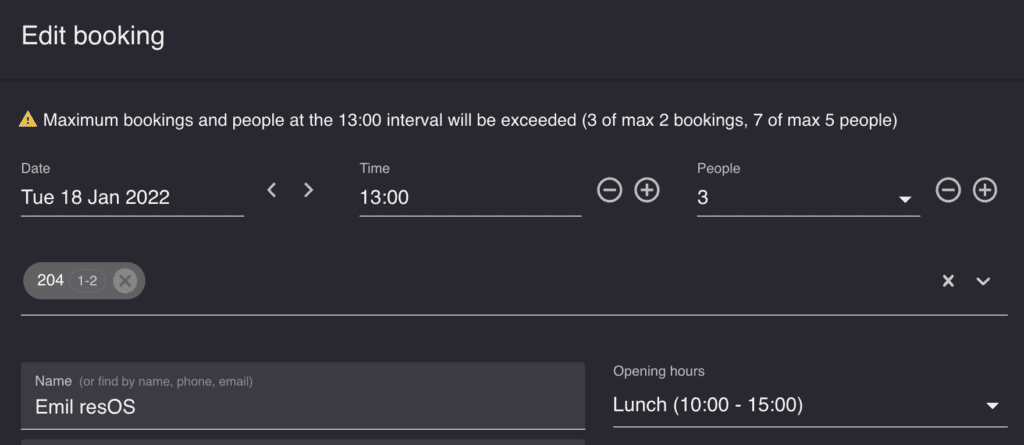Open the Opening hours dropdown arrow
Screen dimensions: 1024x445
pos(992,406)
